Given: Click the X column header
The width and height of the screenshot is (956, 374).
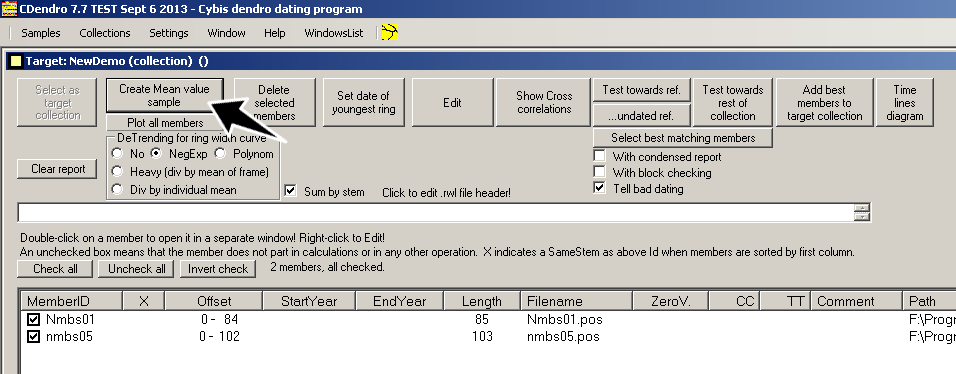Looking at the screenshot, I should coord(144,301).
